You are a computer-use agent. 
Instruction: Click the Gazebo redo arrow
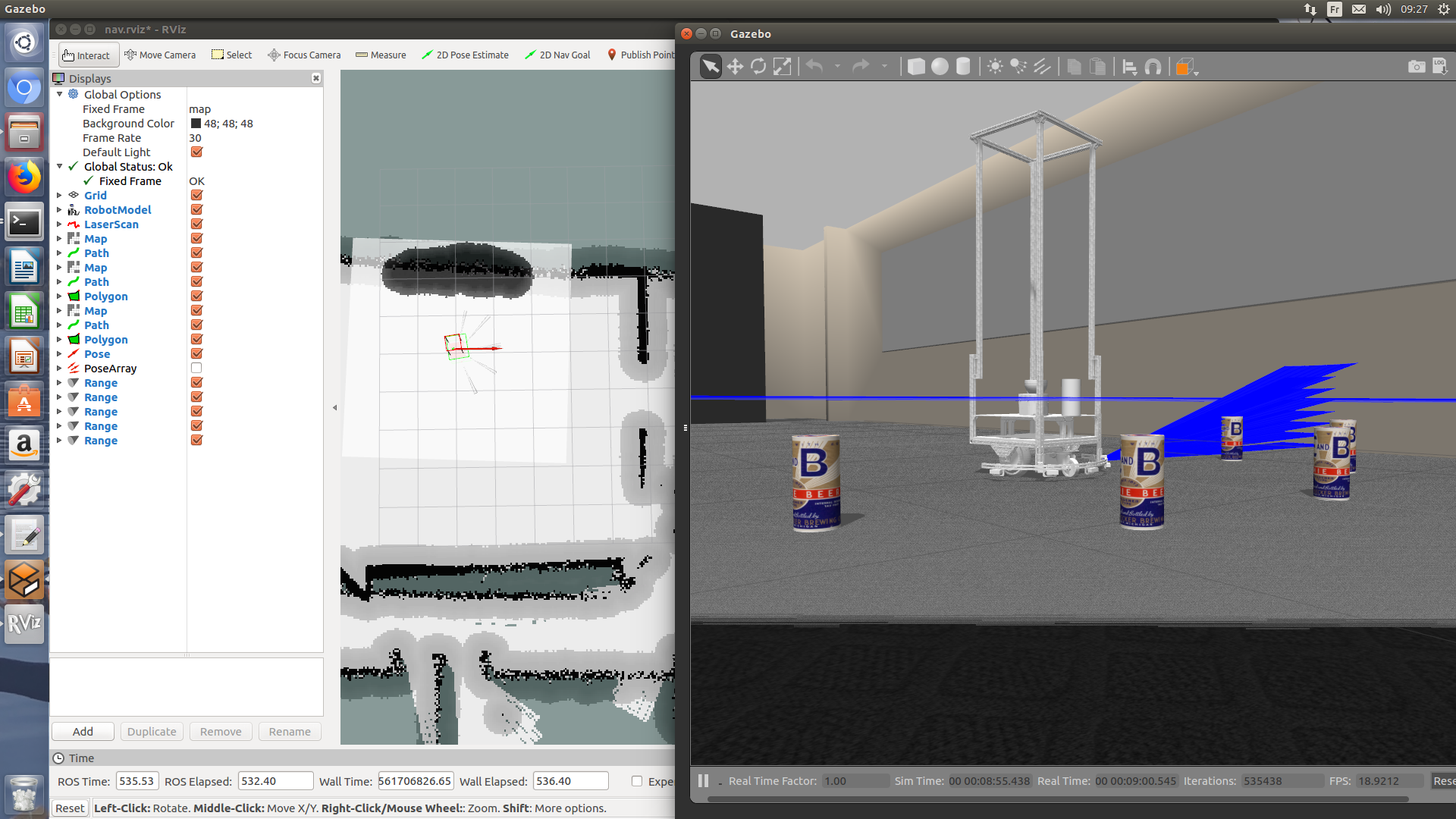[x=861, y=67]
